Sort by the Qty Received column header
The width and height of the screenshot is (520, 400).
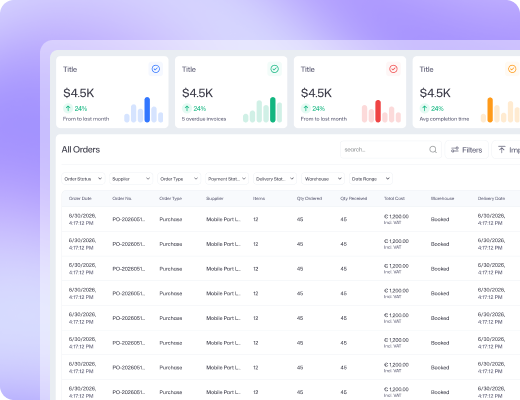point(353,198)
